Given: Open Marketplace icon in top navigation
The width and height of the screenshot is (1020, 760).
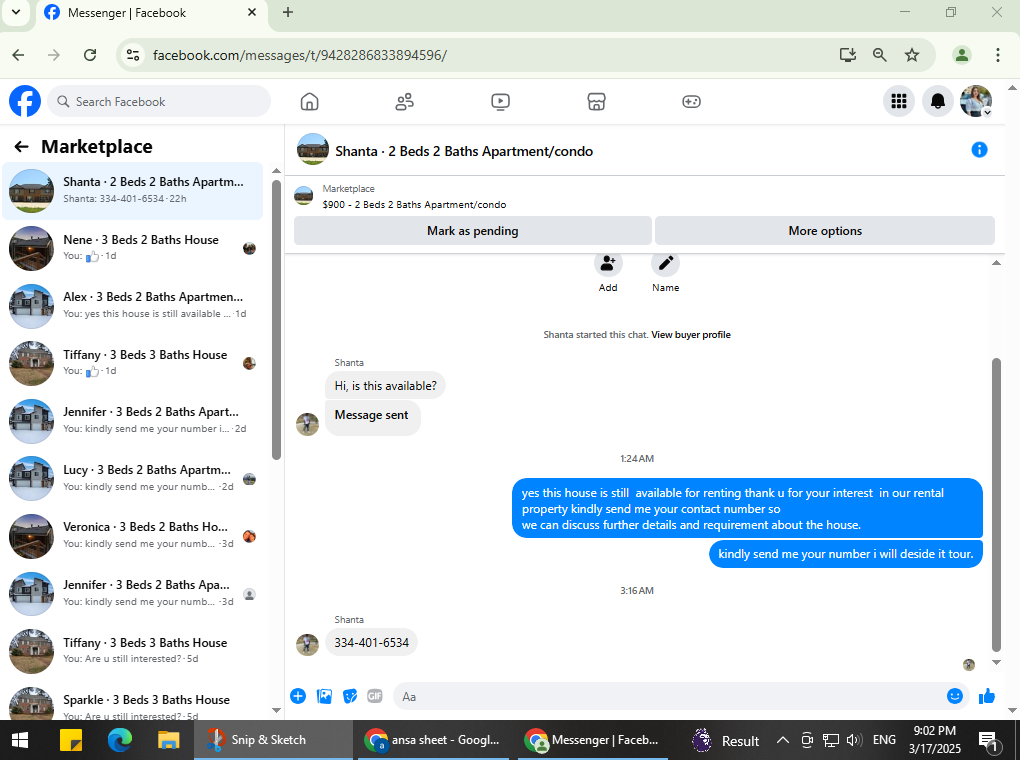Looking at the screenshot, I should (x=597, y=102).
